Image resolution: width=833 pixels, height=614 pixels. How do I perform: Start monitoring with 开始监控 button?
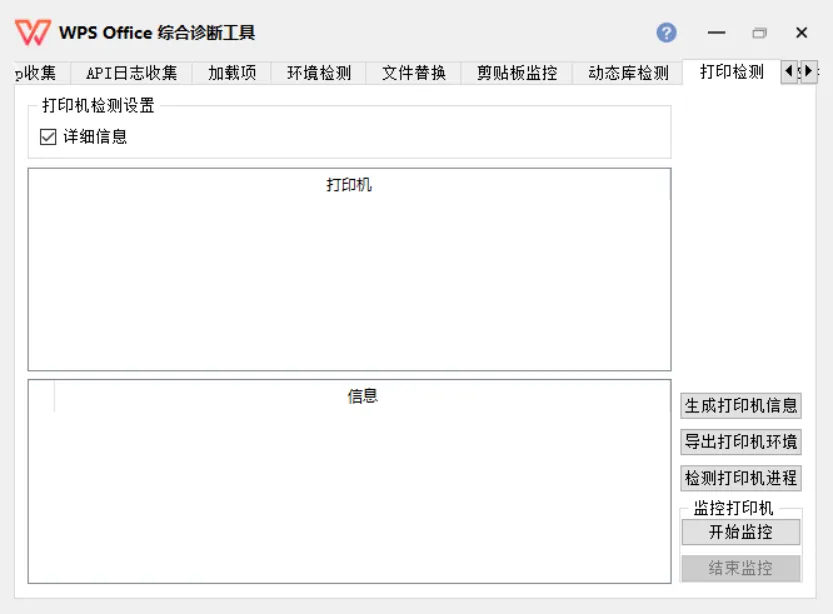coord(741,532)
